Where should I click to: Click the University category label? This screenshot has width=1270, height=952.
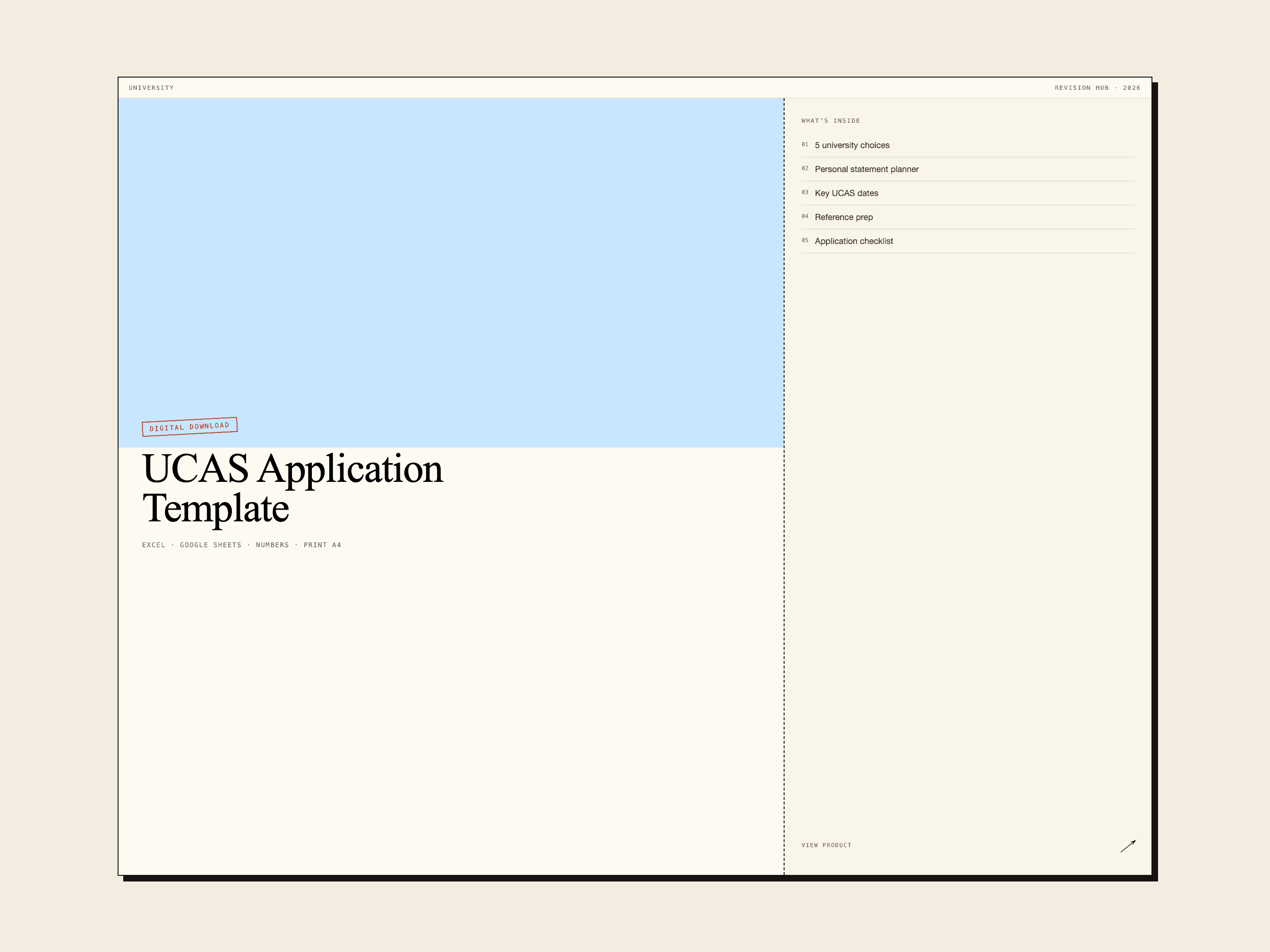(x=151, y=88)
